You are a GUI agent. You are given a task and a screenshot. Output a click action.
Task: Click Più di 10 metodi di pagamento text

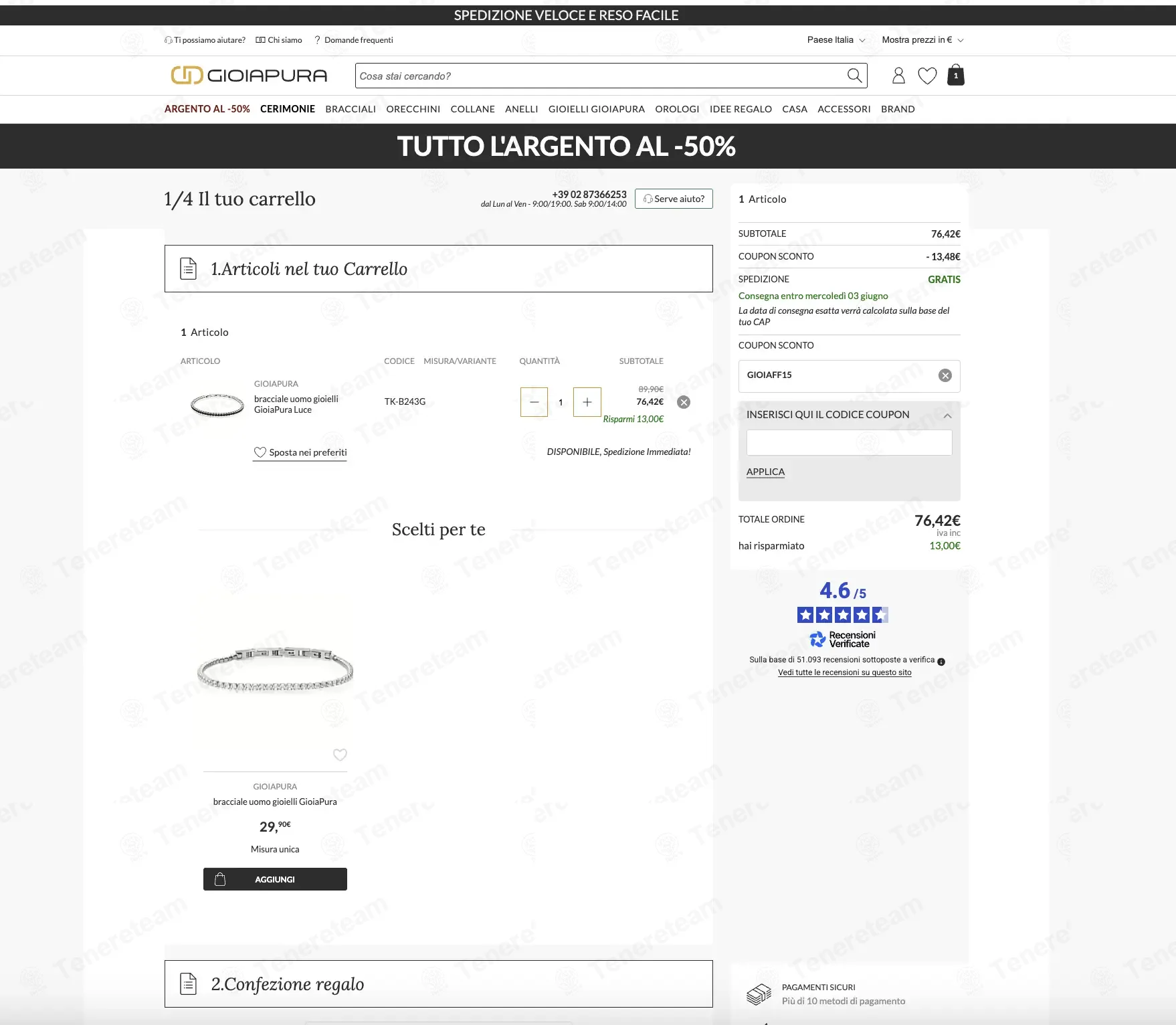point(844,1001)
